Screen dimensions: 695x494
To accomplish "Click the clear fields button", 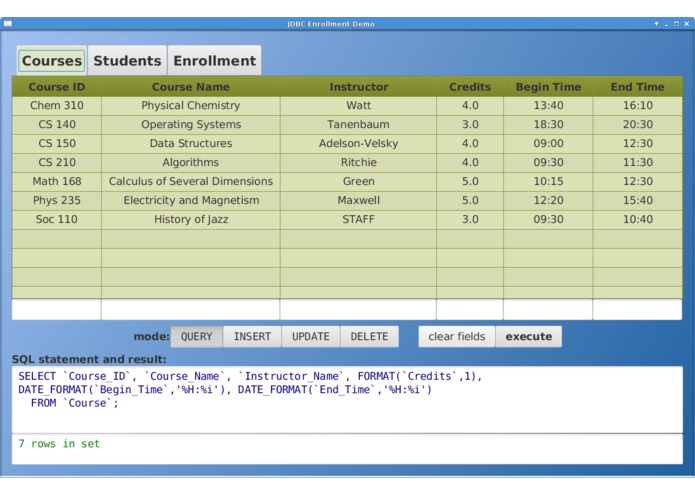I will click(457, 337).
